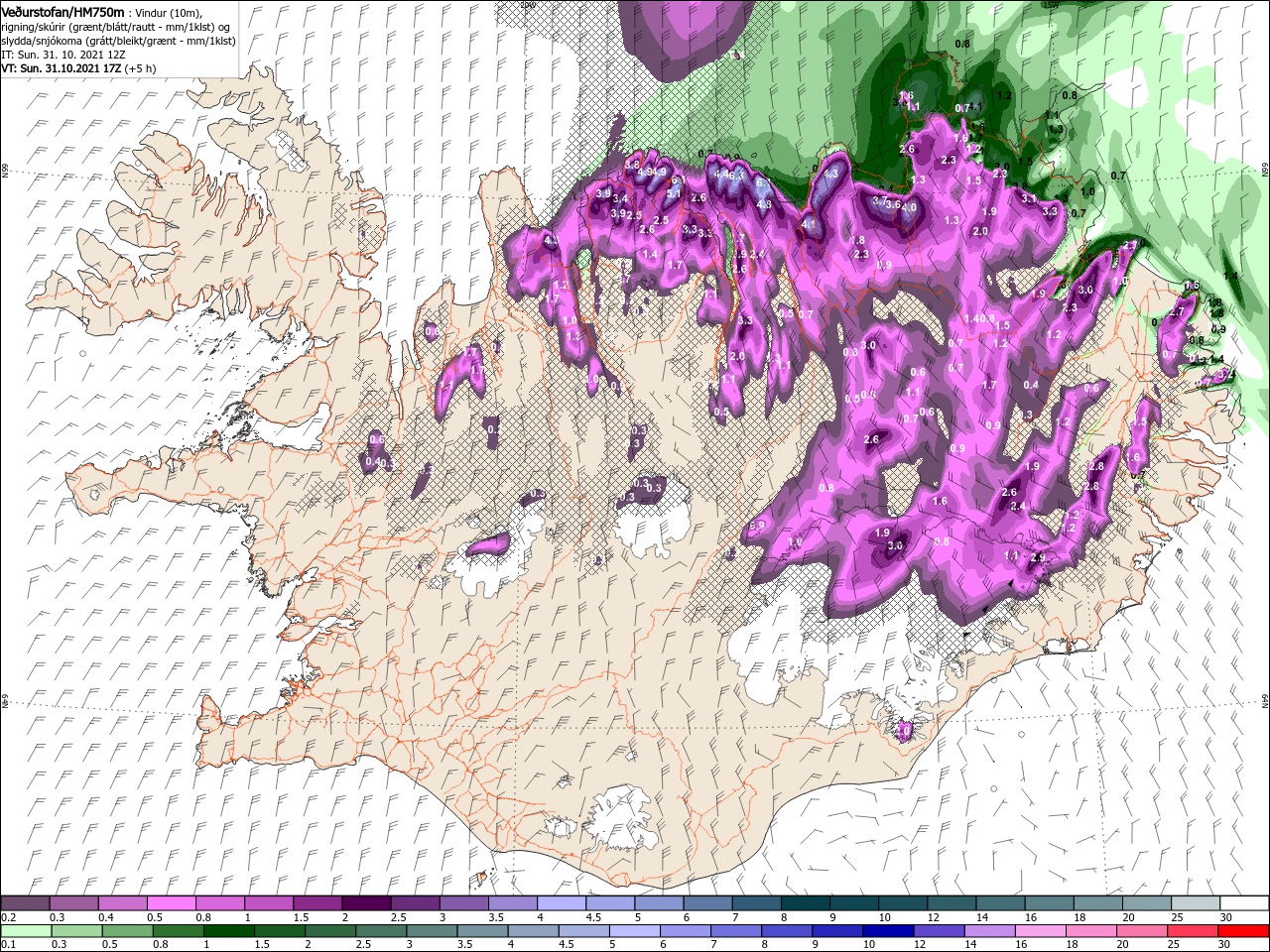1270x952 pixels.
Task: Pick the light pink rain swatch at 16
Action: [1041, 931]
